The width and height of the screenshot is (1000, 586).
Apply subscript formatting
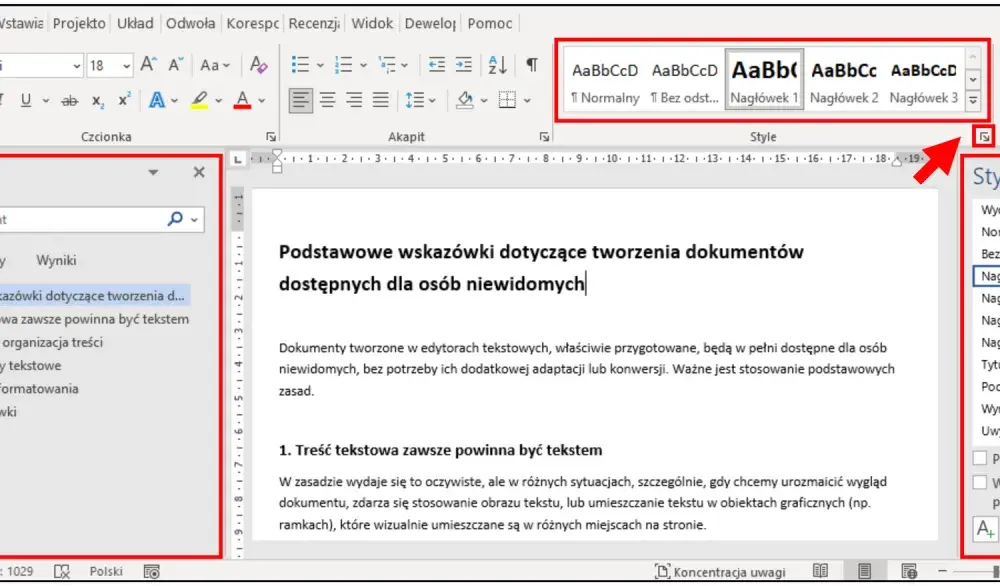tap(98, 101)
